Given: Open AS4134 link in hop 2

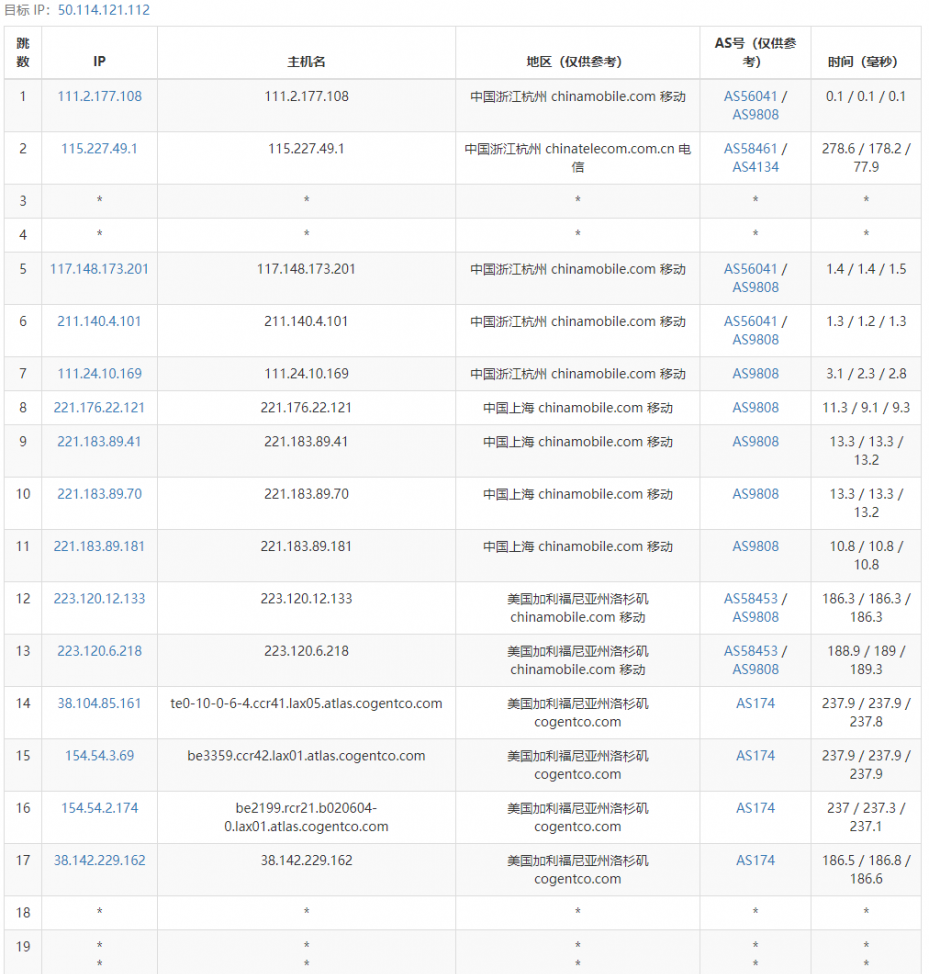Looking at the screenshot, I should [755, 167].
